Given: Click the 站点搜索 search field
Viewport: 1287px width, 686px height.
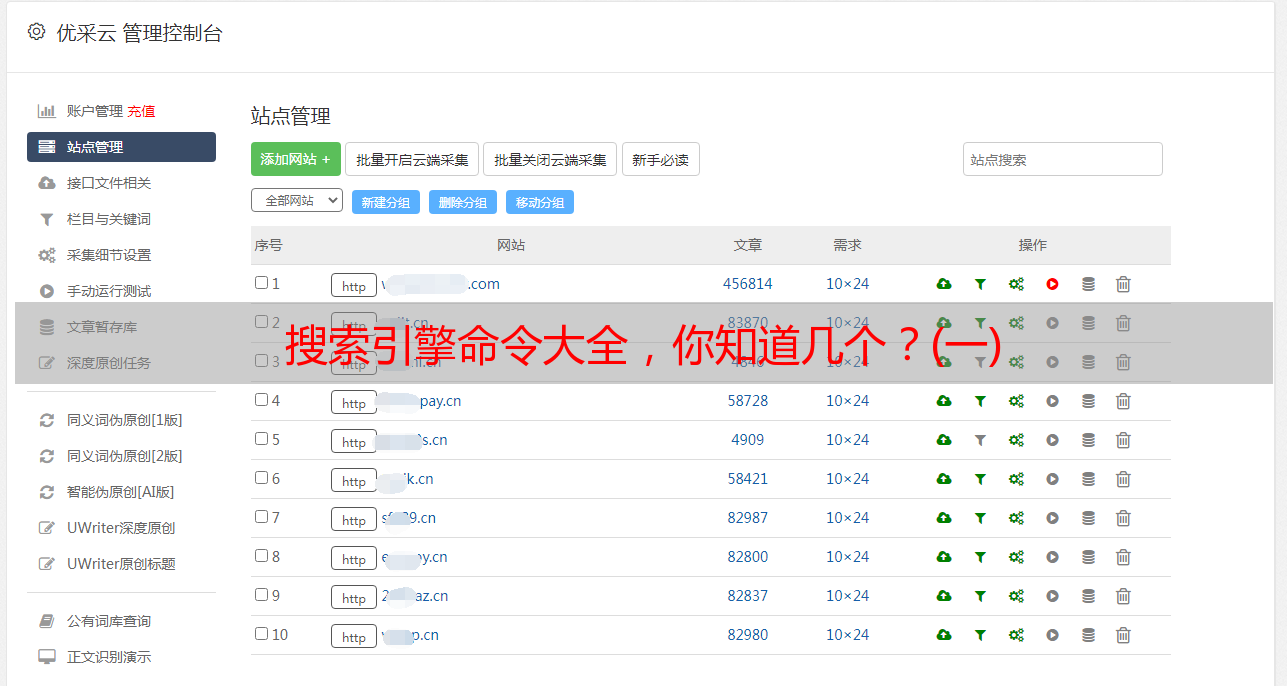Looking at the screenshot, I should [1063, 159].
